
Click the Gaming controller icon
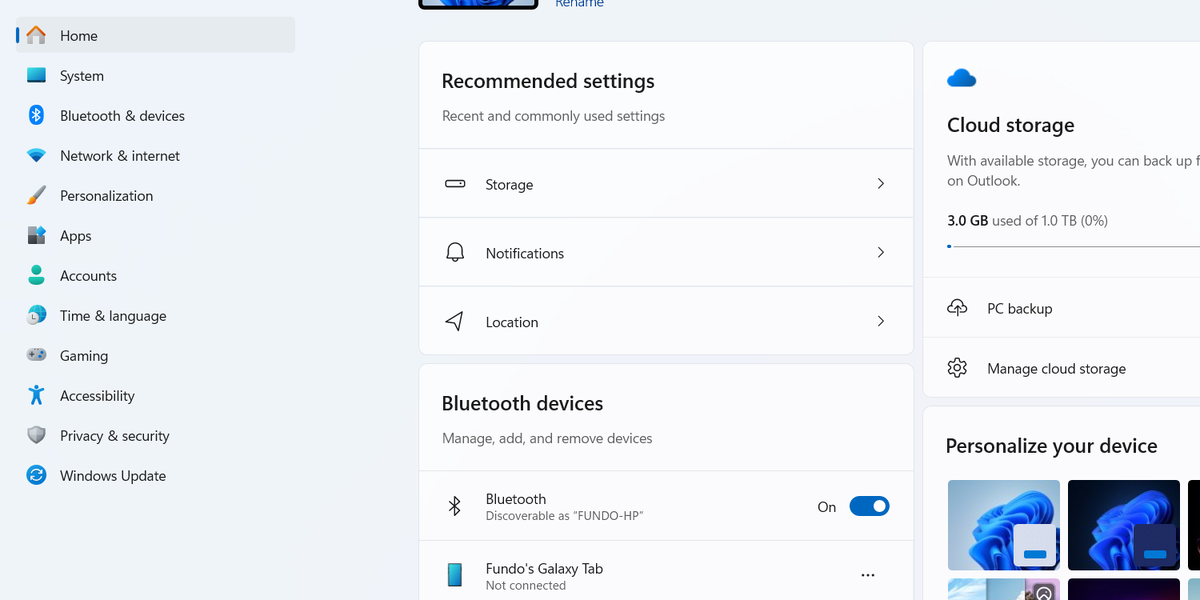[x=36, y=356]
